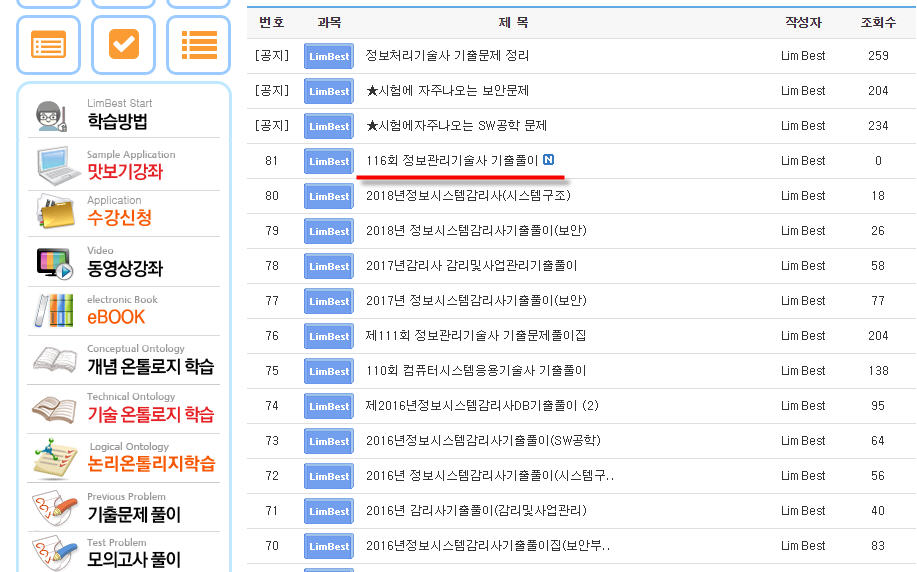Click the orange form document icon button
The image size is (917, 572).
point(49,45)
